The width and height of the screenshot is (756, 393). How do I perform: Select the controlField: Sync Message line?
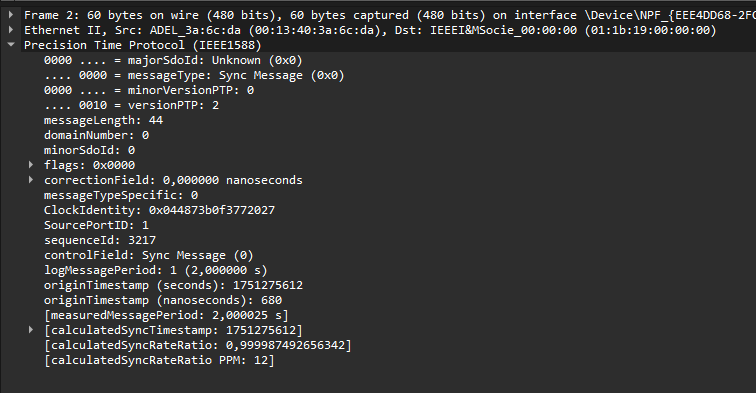point(148,255)
